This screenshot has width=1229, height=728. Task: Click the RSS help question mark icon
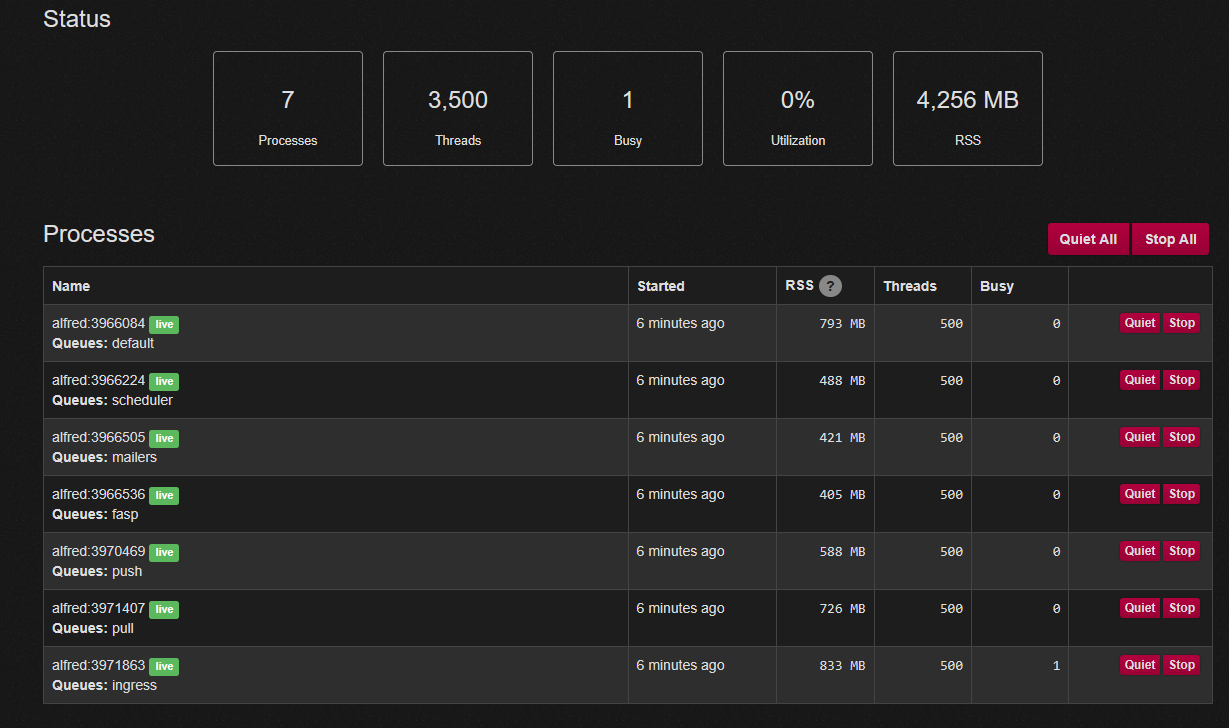click(830, 286)
